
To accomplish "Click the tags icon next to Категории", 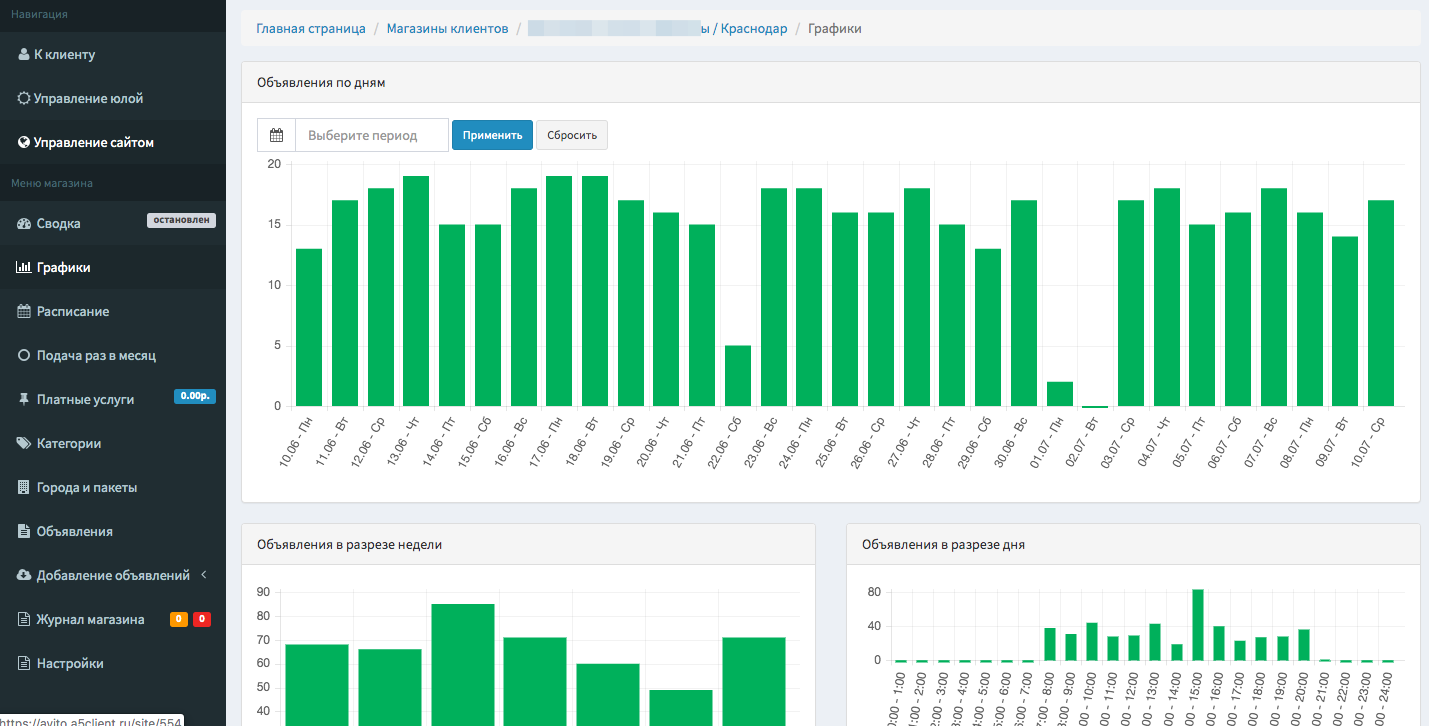I will (25, 444).
